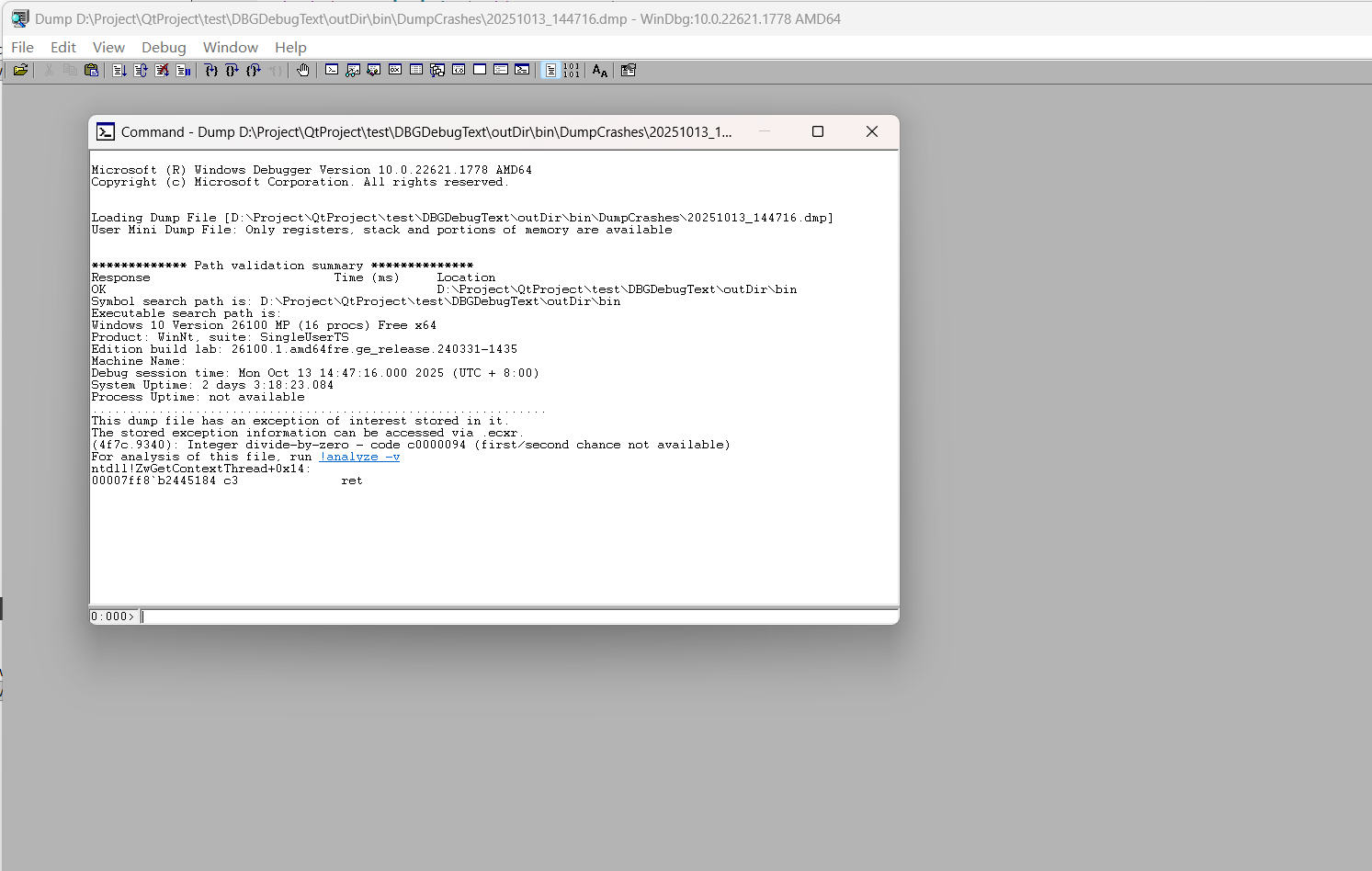Click the 'Loading Dump File' line
This screenshot has height=871, width=1372.
coord(462,218)
